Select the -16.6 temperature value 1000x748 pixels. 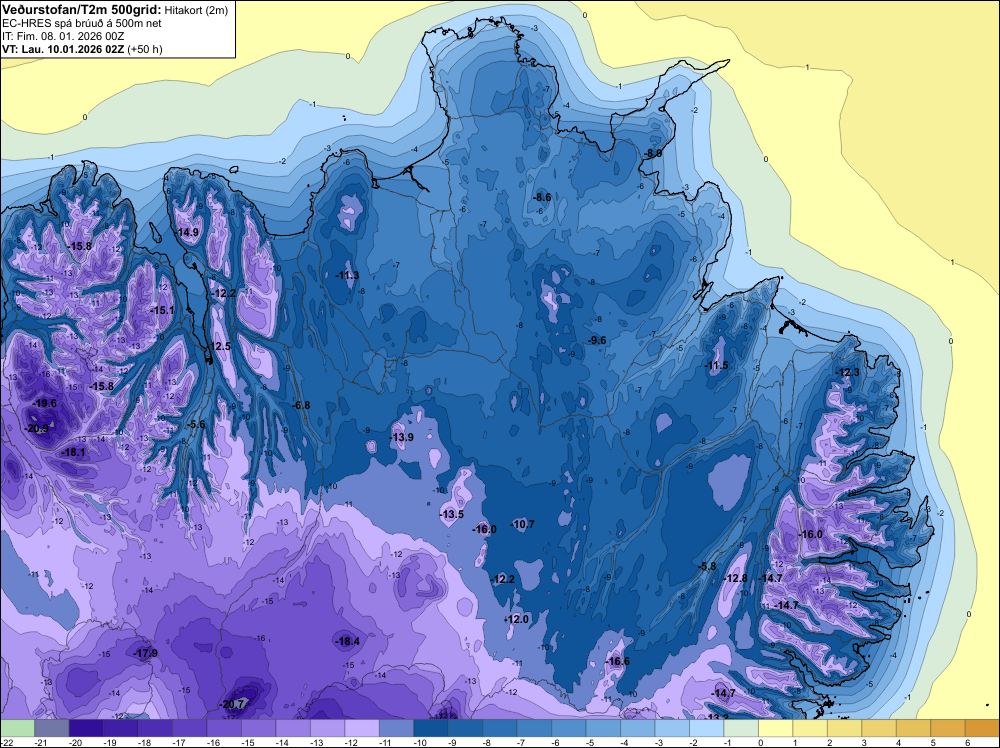pyautogui.click(x=617, y=661)
